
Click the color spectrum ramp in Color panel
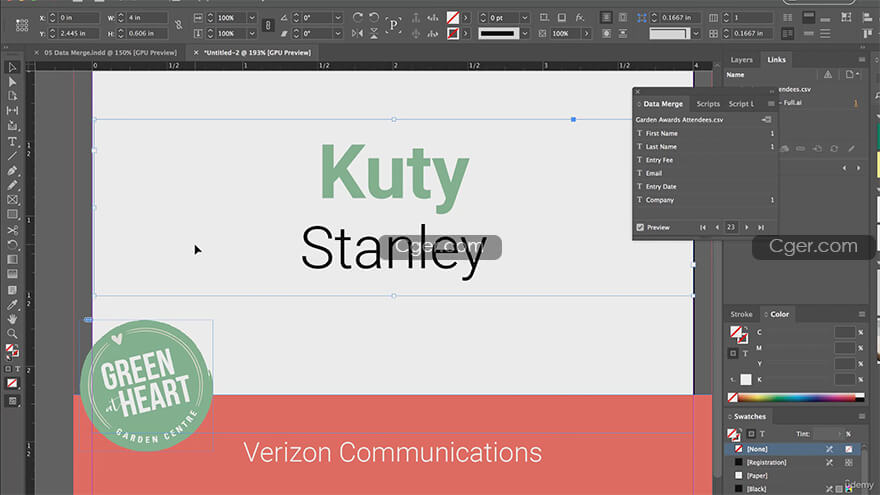click(x=796, y=397)
